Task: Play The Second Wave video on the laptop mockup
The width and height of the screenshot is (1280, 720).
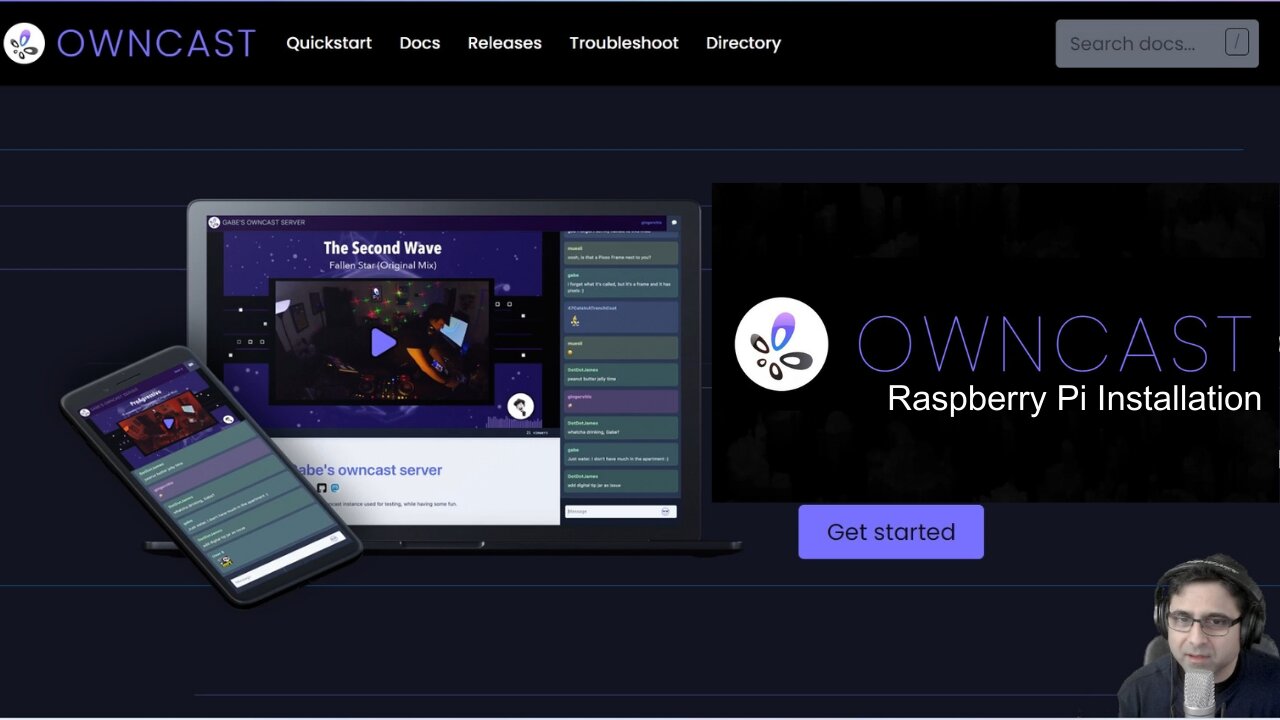Action: [x=383, y=343]
